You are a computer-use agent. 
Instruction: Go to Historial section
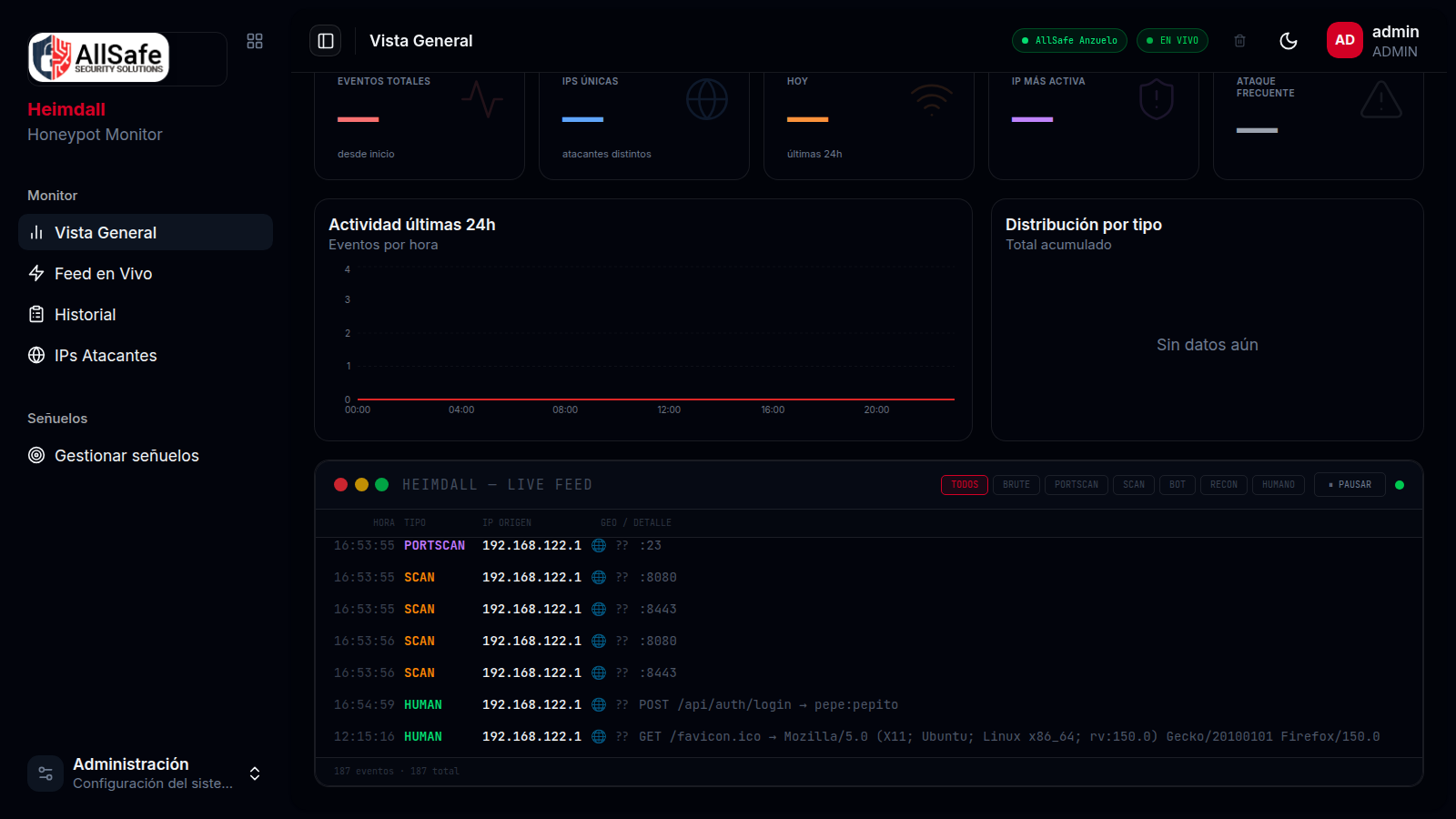pyautogui.click(x=146, y=314)
